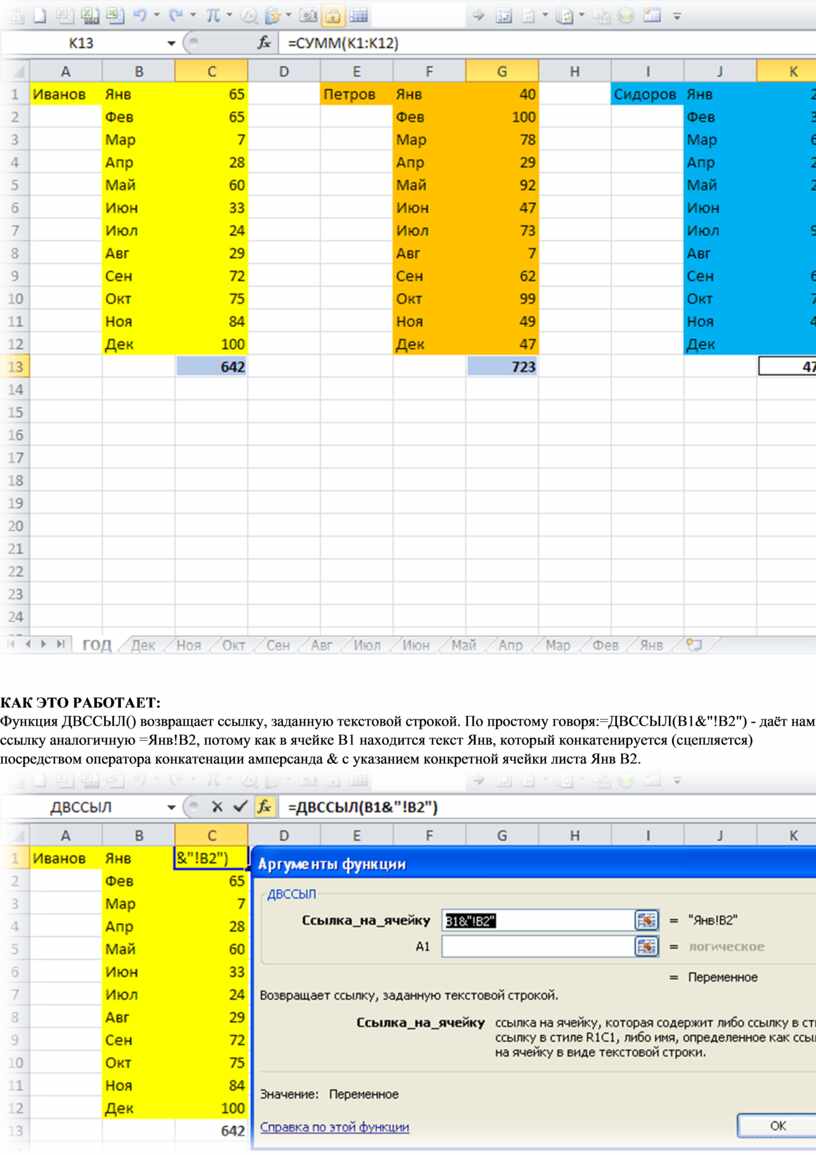Open the Мар sheet tab
The height and width of the screenshot is (1155, 816).
pyautogui.click(x=558, y=645)
